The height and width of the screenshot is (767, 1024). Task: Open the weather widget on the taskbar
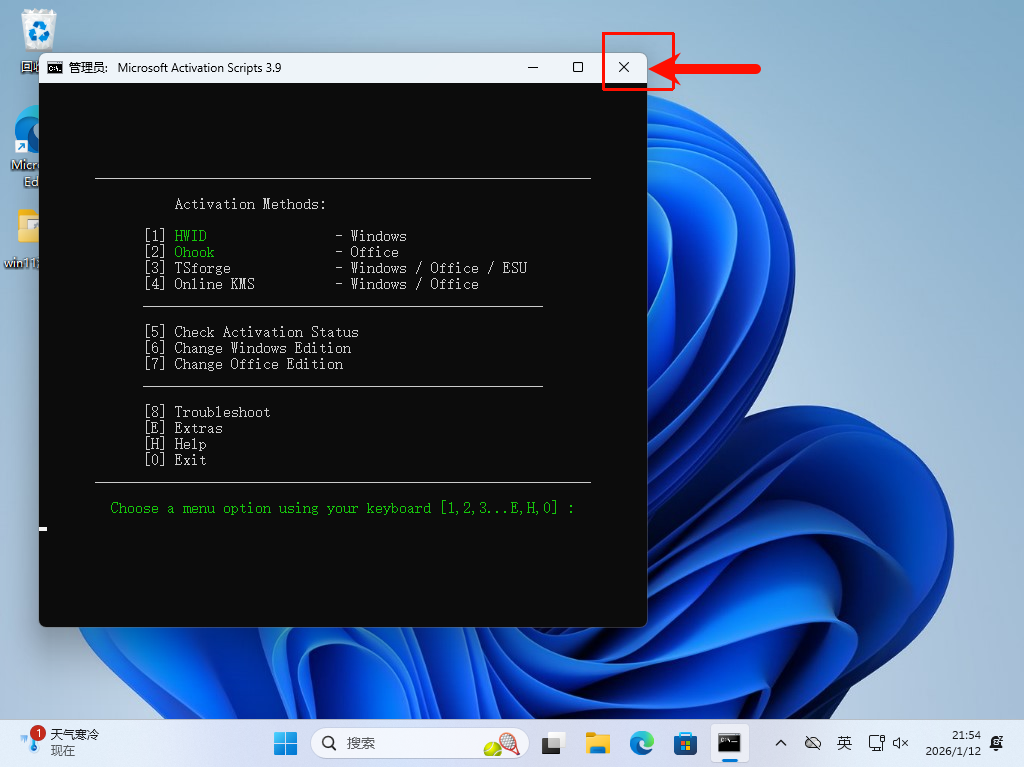tap(62, 742)
